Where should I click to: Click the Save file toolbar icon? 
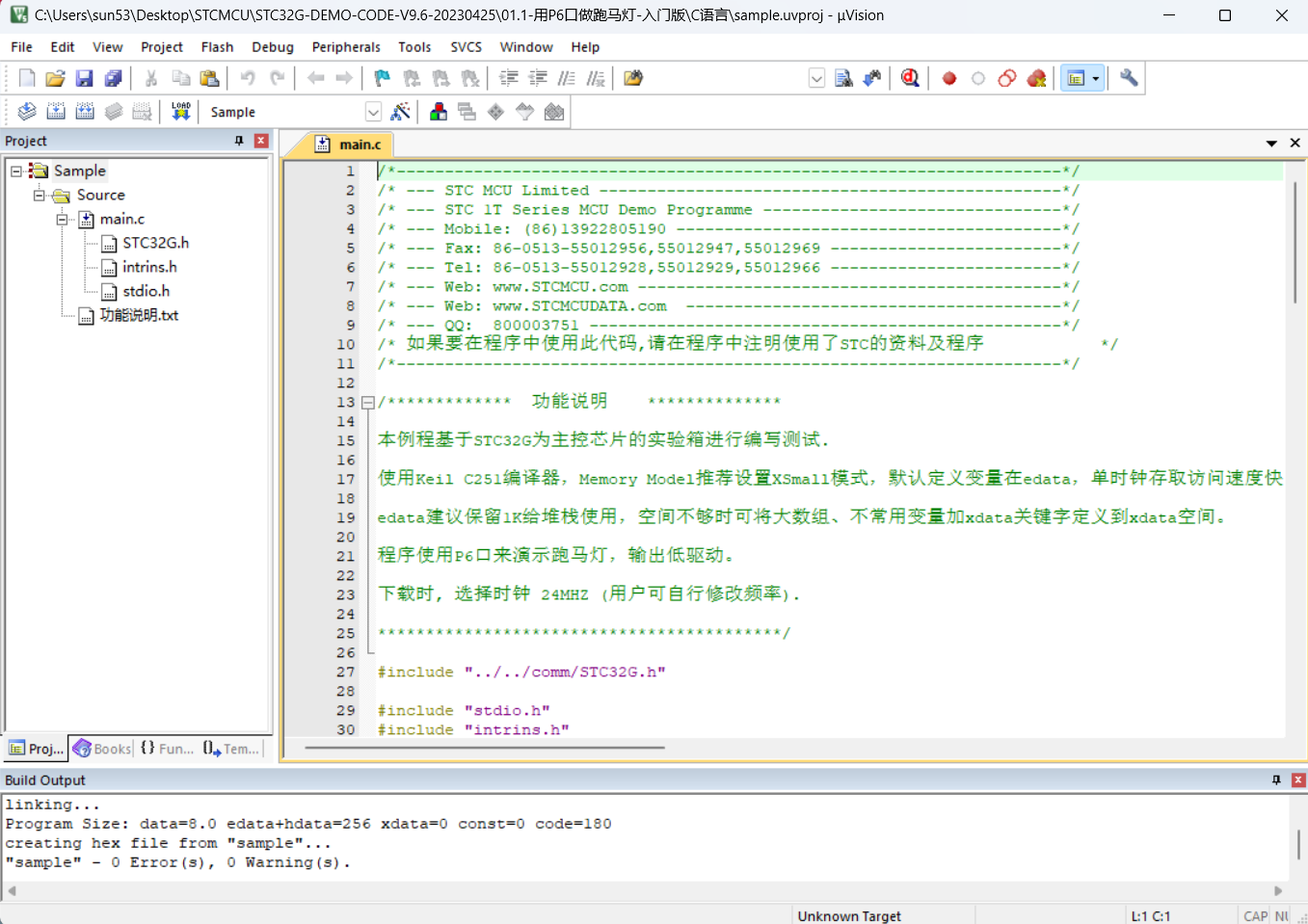pos(85,78)
